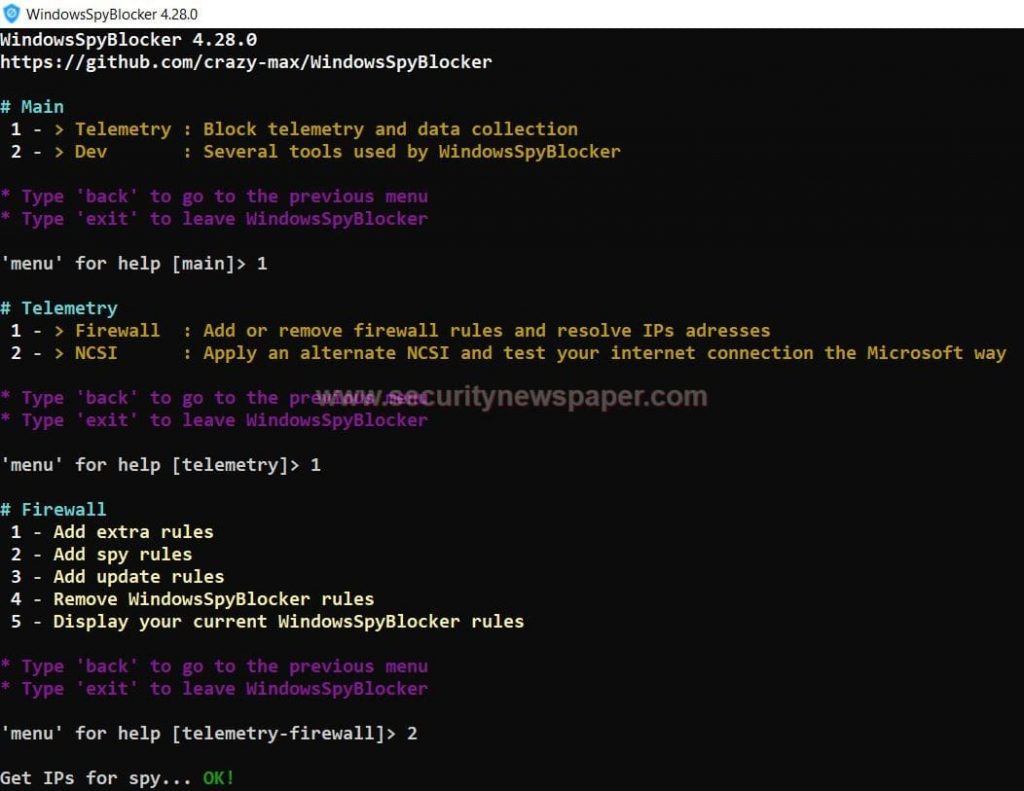The image size is (1024, 791).
Task: Click the '# Firewall' section heading
Action: tap(53, 509)
